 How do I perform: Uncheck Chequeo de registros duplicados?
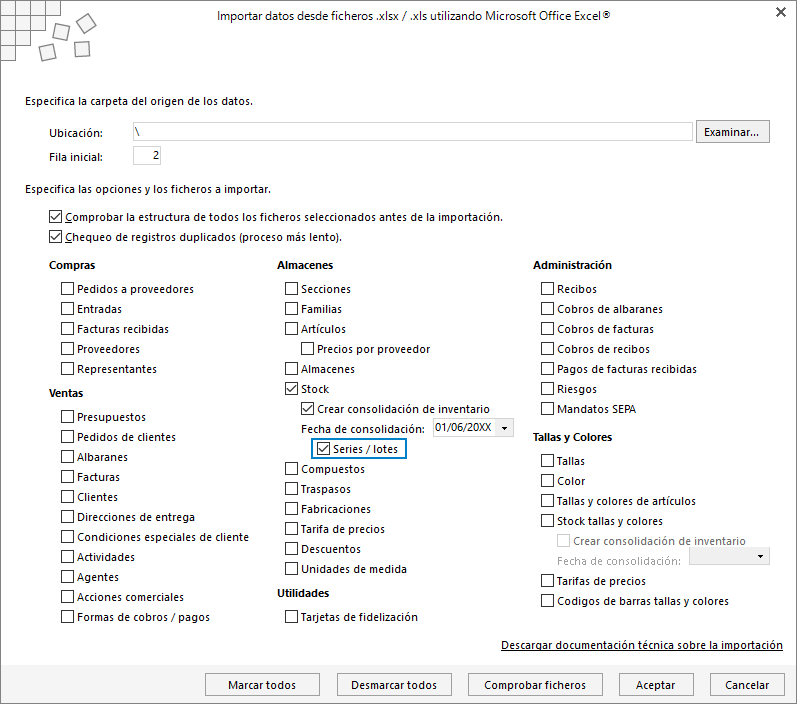(x=56, y=237)
